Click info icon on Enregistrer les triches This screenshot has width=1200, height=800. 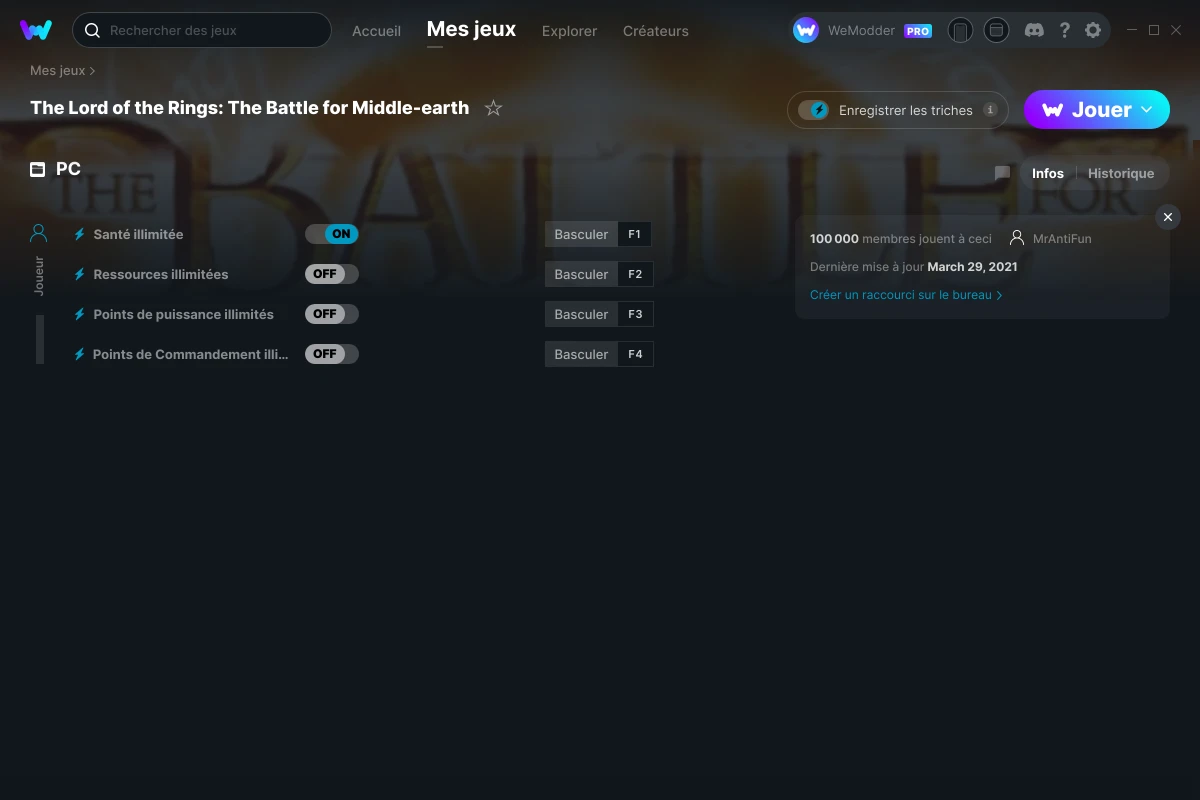point(990,110)
